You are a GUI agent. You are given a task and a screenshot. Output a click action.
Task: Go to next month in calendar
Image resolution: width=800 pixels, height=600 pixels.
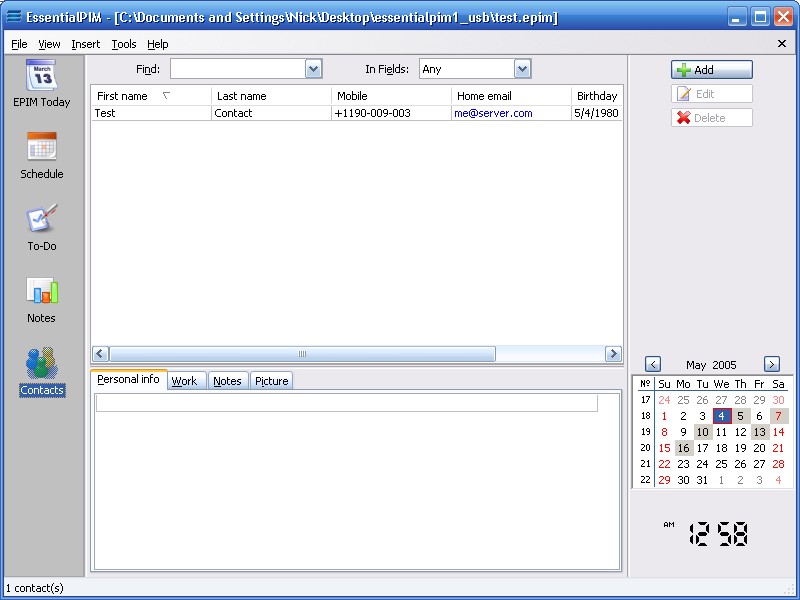(x=771, y=364)
